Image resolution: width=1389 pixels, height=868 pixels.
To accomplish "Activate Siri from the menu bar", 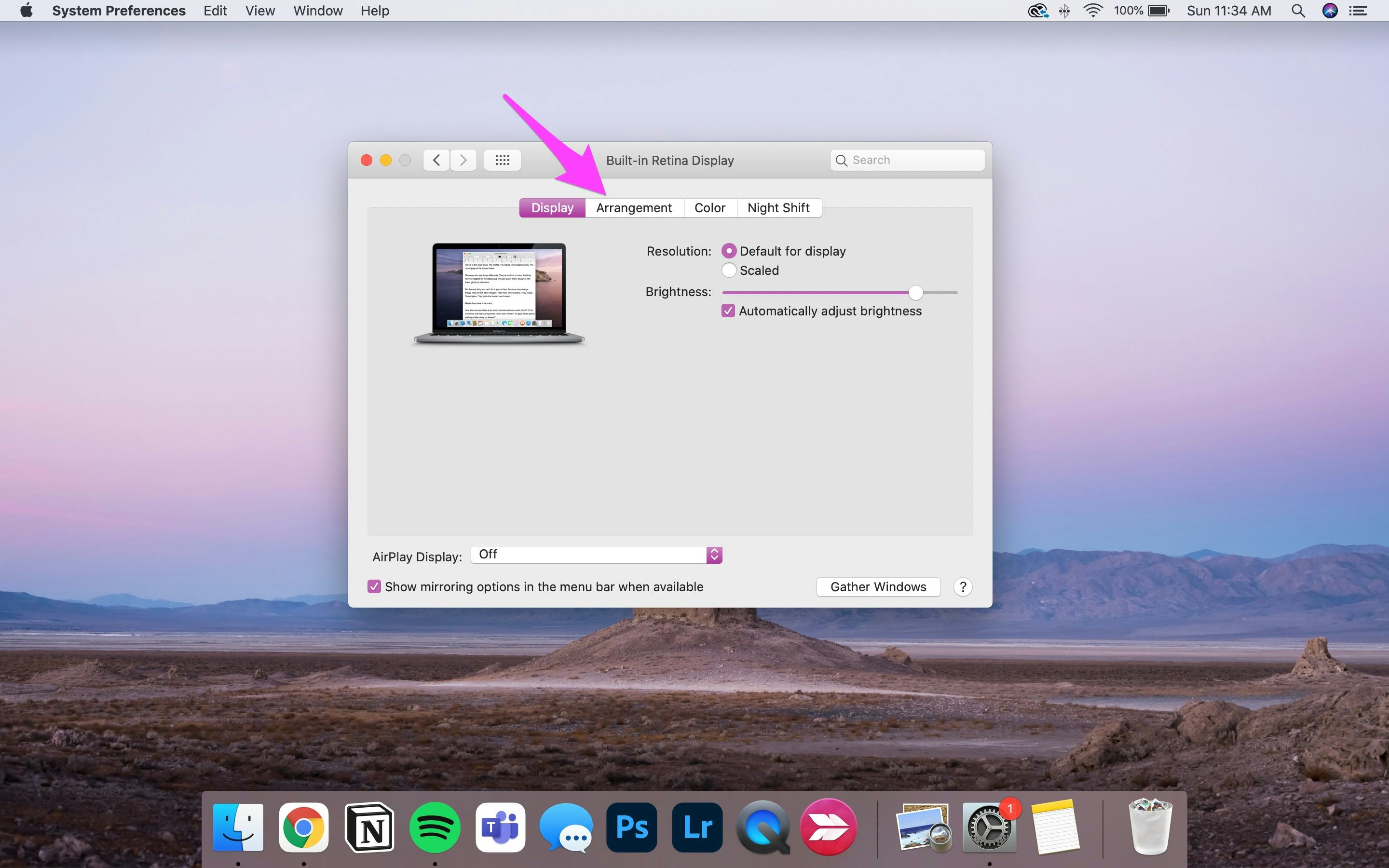I will [1330, 10].
